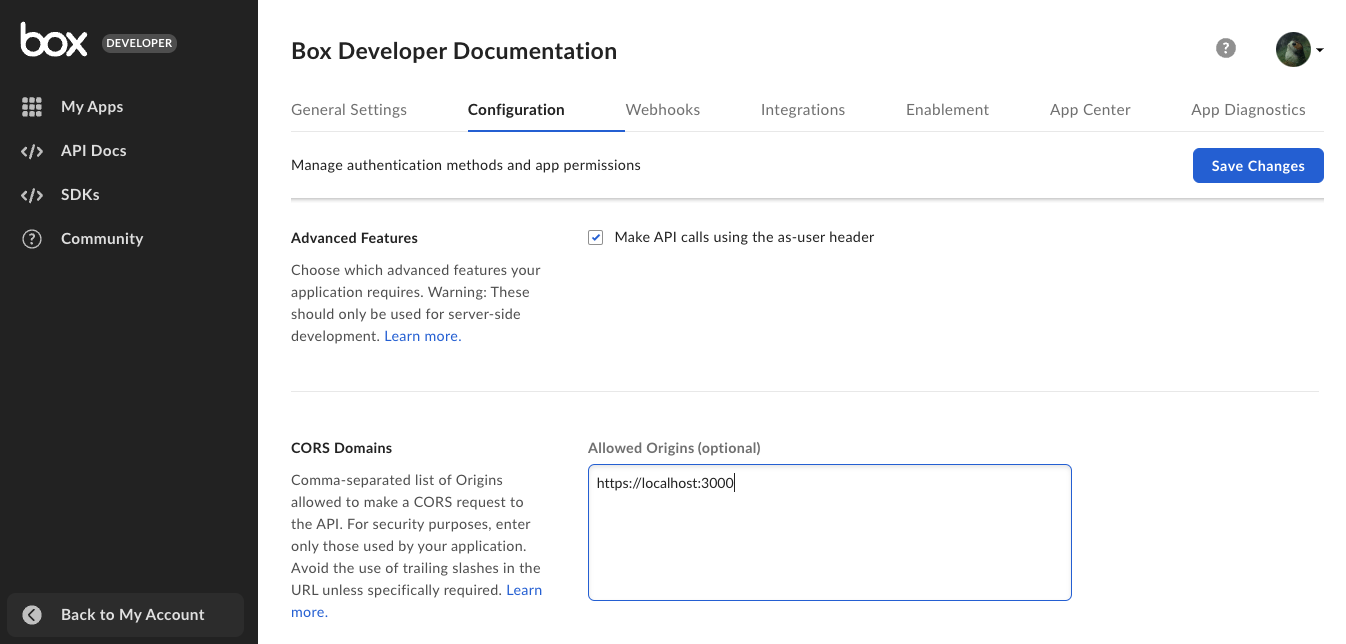Open the Webhooks tab

click(x=663, y=110)
